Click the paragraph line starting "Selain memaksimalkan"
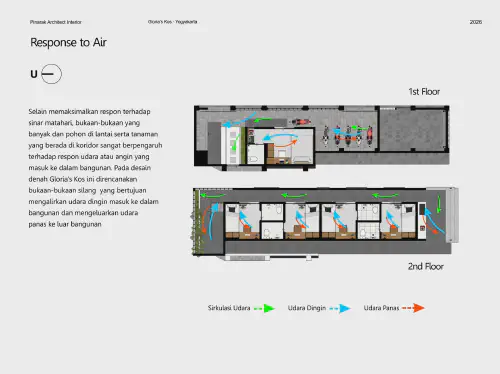Image resolution: width=500 pixels, height=374 pixels. click(89, 111)
